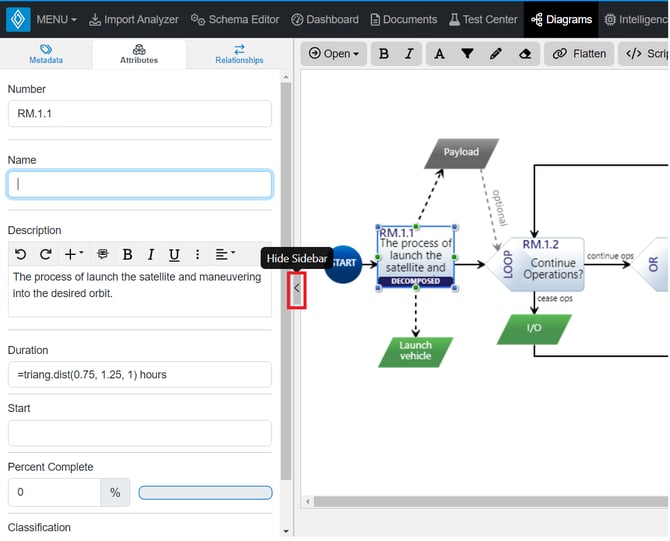Toggle underline in the Description editor
Image resolution: width=670 pixels, height=541 pixels.
(x=174, y=255)
